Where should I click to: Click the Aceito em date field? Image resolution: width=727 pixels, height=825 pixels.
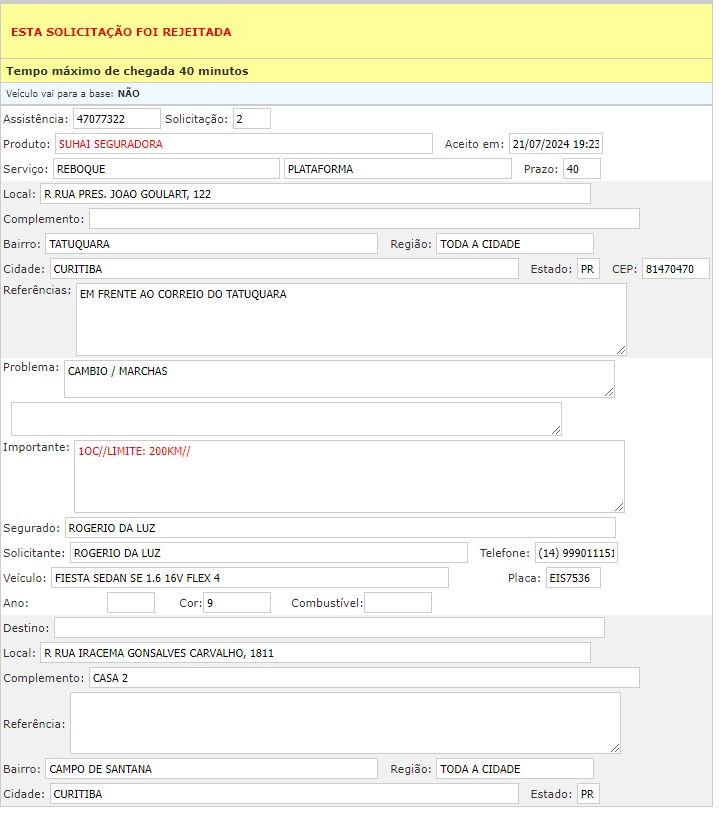click(555, 144)
